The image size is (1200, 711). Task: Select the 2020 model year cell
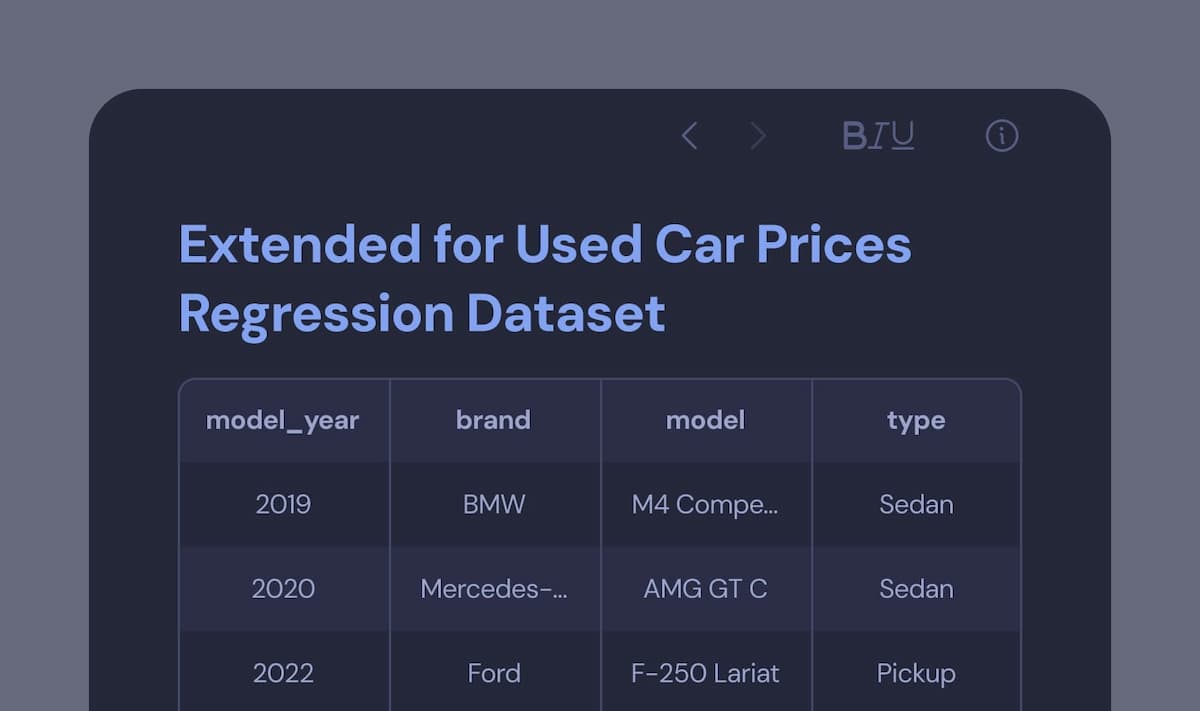tap(283, 589)
